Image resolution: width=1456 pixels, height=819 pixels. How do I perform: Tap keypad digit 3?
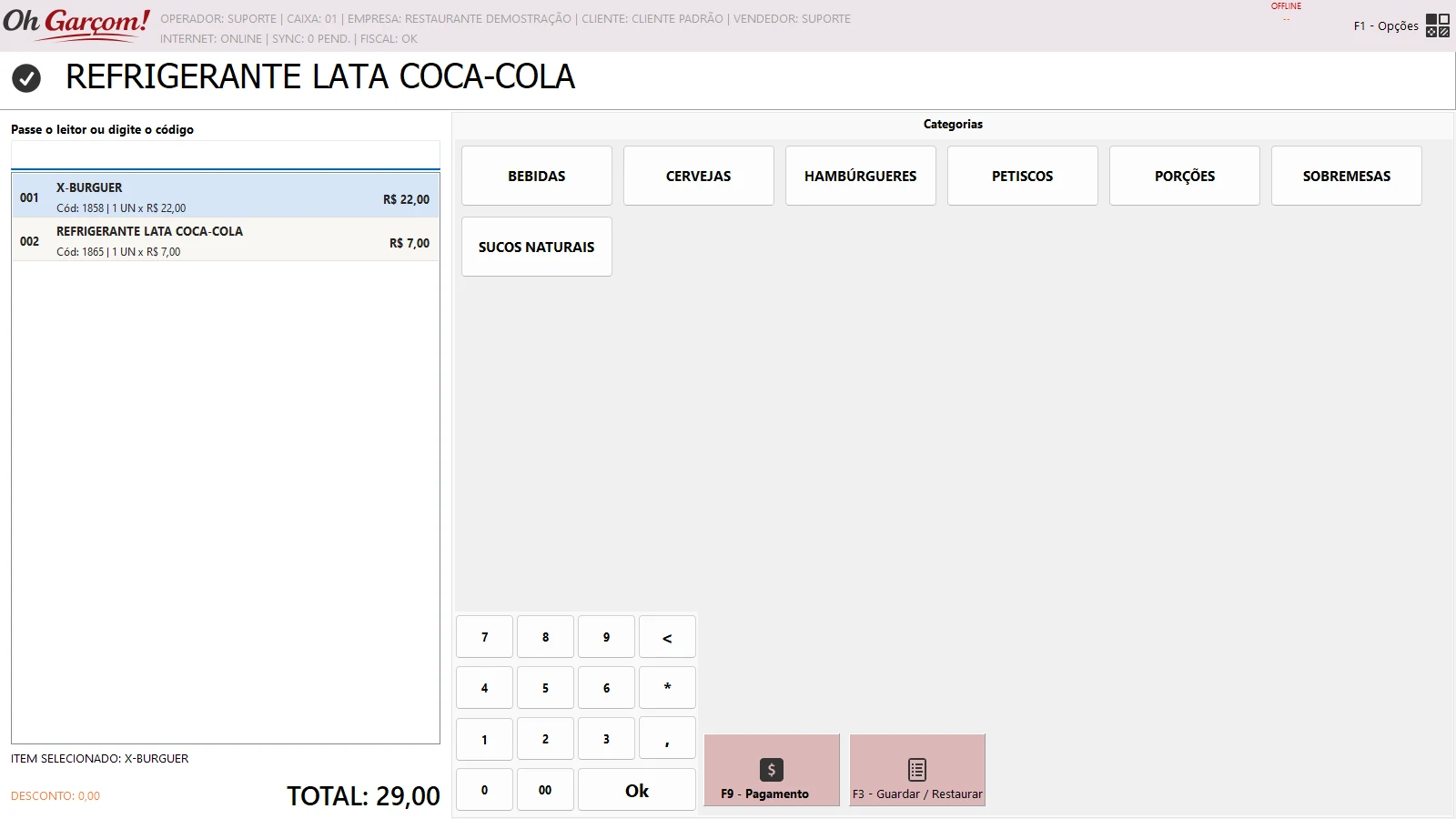tap(606, 739)
